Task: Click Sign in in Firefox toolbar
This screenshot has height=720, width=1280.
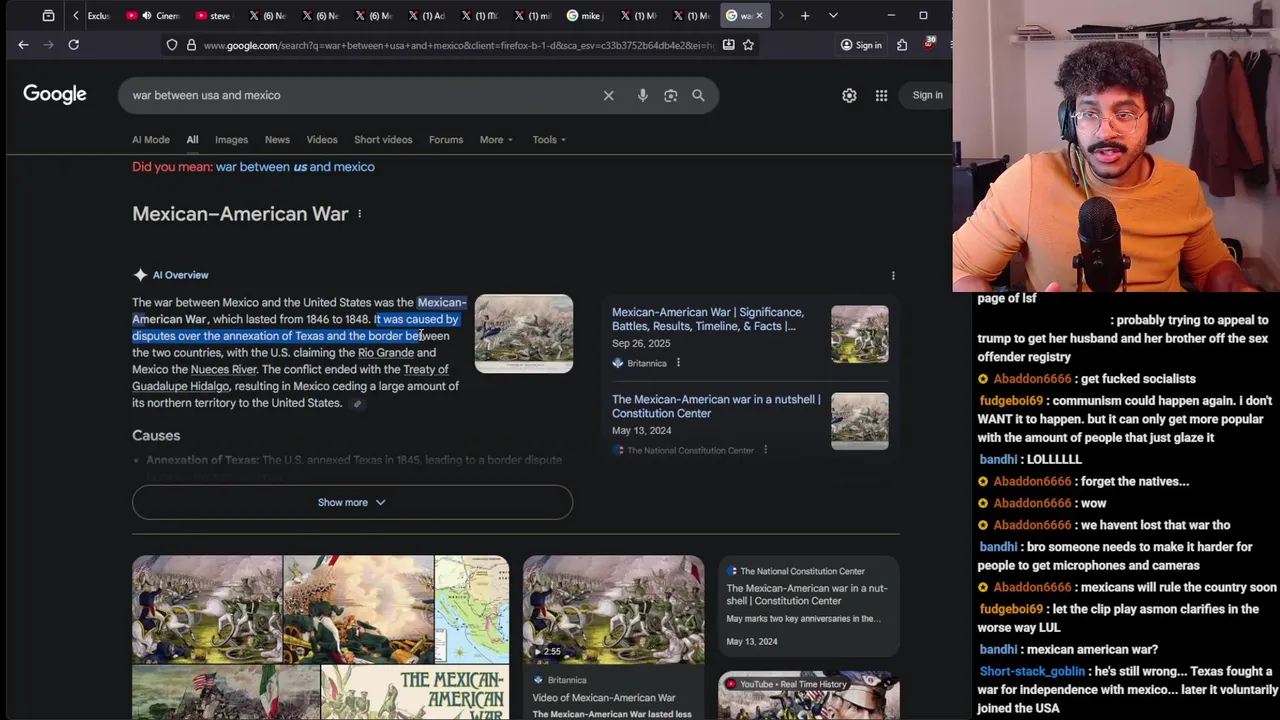Action: pyautogui.click(x=861, y=45)
